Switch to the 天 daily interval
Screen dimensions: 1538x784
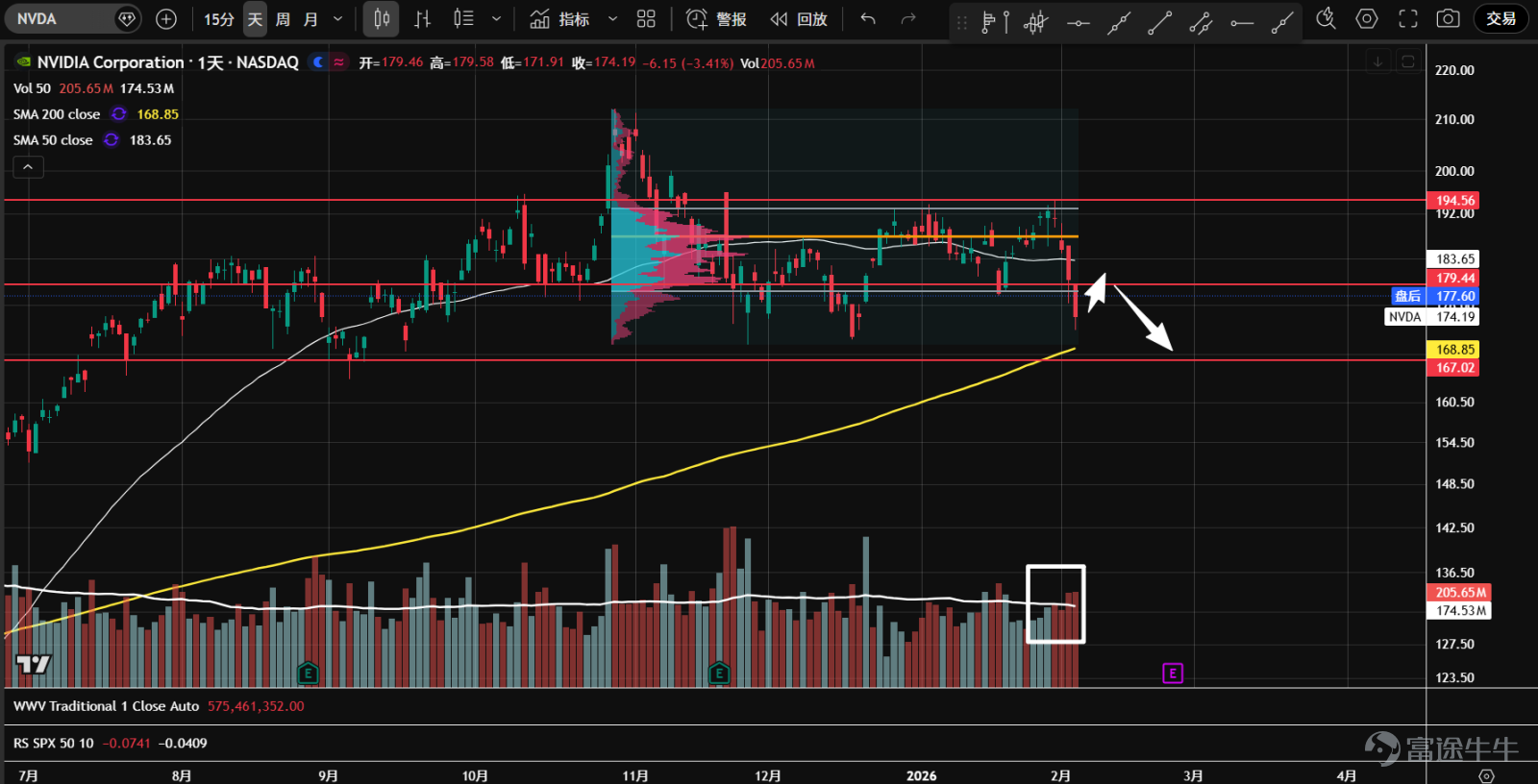(x=255, y=18)
